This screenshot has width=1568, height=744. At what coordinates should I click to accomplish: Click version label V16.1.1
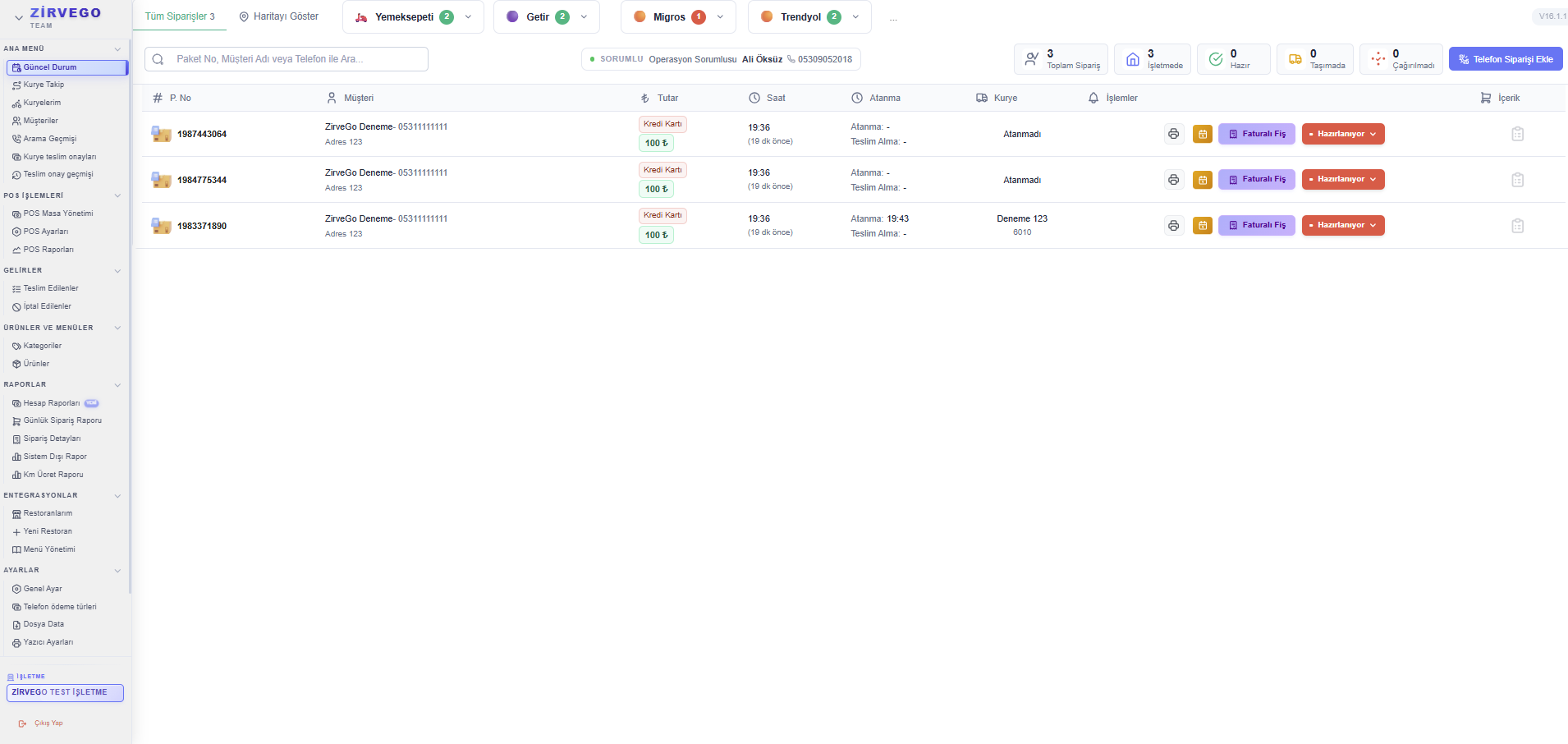tap(1552, 16)
